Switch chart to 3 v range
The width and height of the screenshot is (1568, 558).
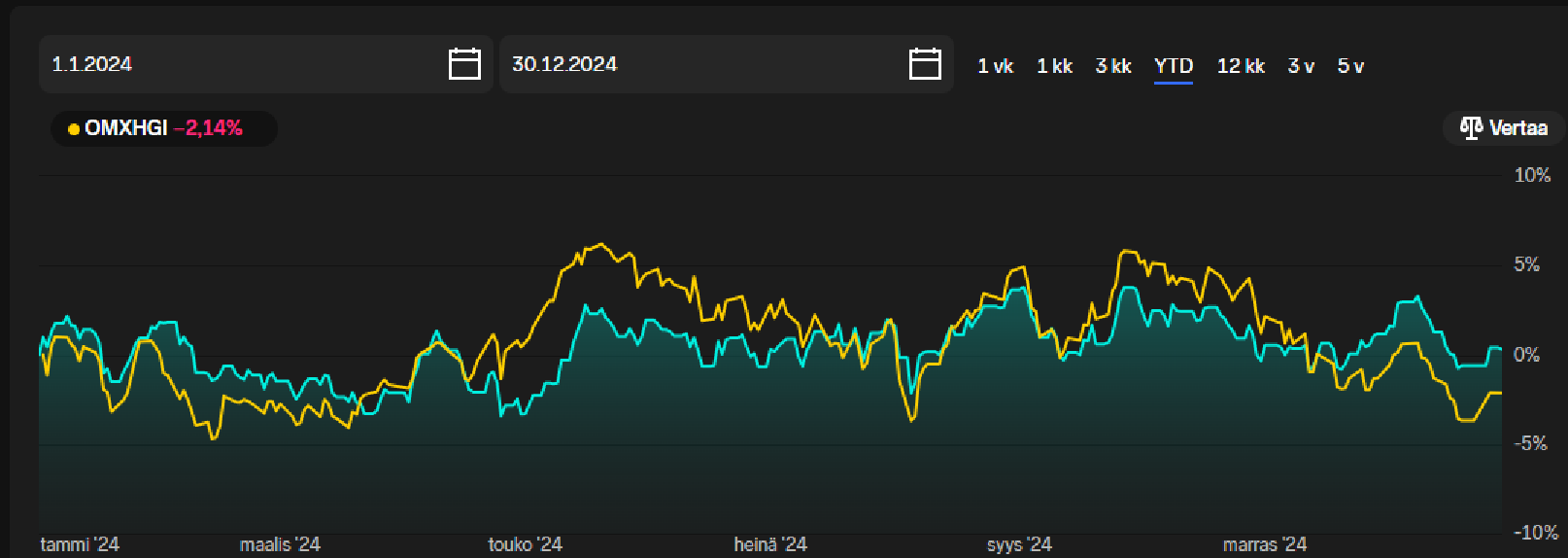[1301, 66]
